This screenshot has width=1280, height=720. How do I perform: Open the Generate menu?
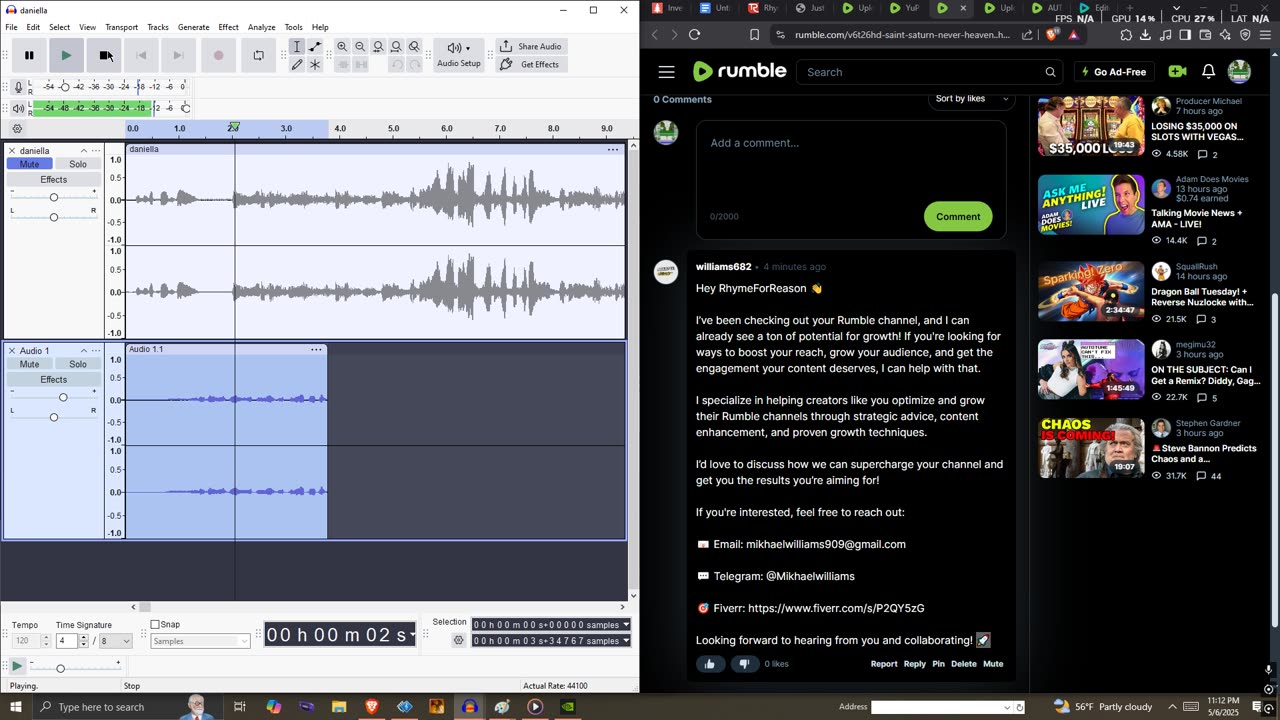pyautogui.click(x=193, y=27)
